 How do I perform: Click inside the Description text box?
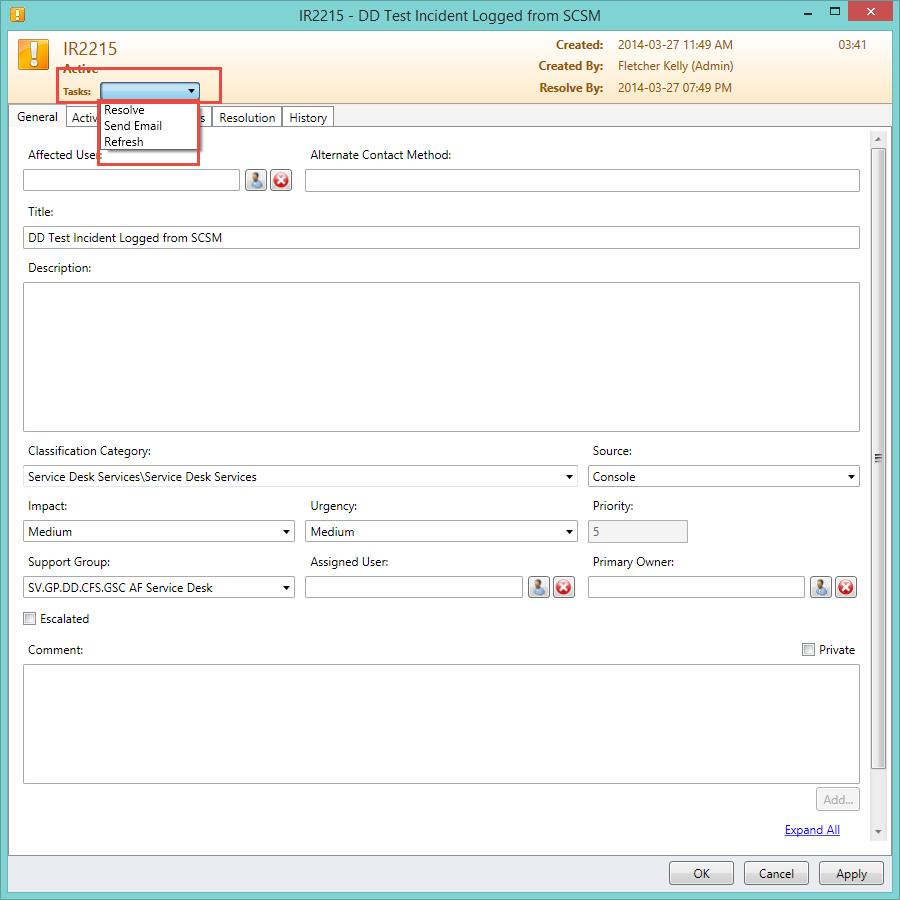[x=440, y=356]
